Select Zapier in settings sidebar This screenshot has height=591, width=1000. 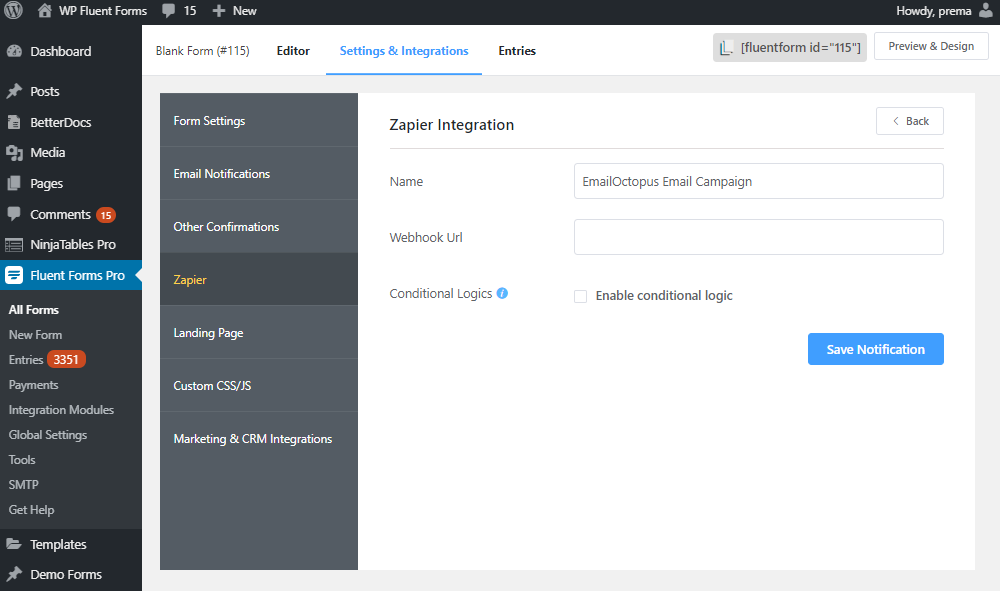click(259, 279)
